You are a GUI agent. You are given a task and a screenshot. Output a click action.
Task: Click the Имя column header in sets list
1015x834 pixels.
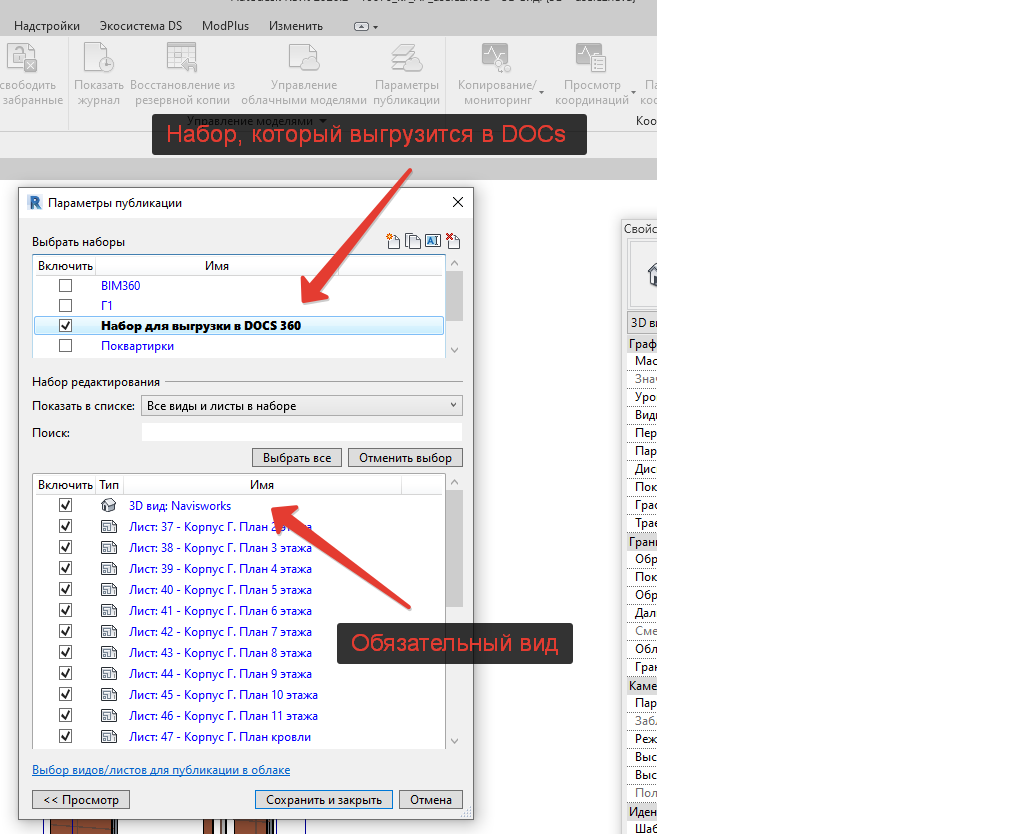click(217, 265)
